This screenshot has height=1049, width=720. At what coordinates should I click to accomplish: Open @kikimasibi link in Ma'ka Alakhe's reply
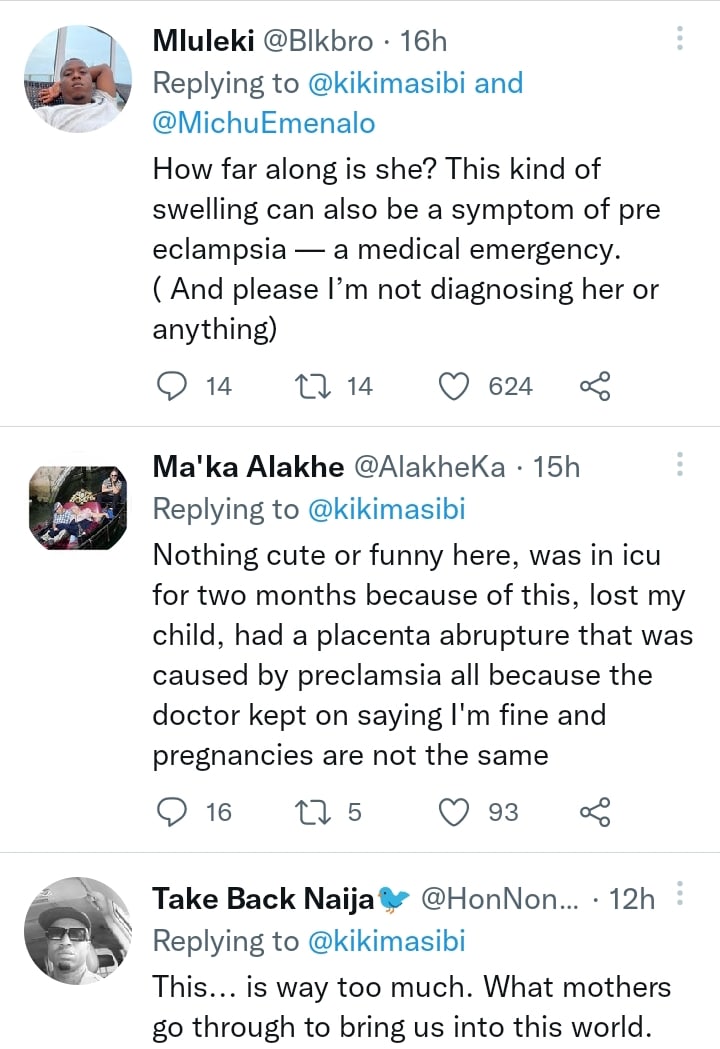pyautogui.click(x=385, y=508)
